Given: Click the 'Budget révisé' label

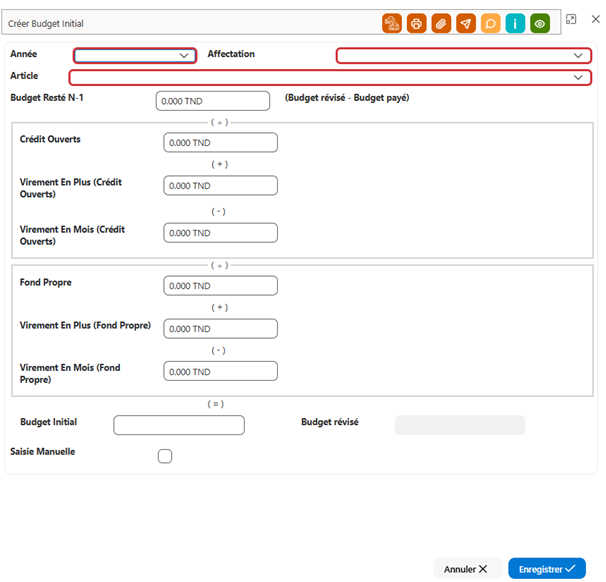Looking at the screenshot, I should (x=330, y=422).
